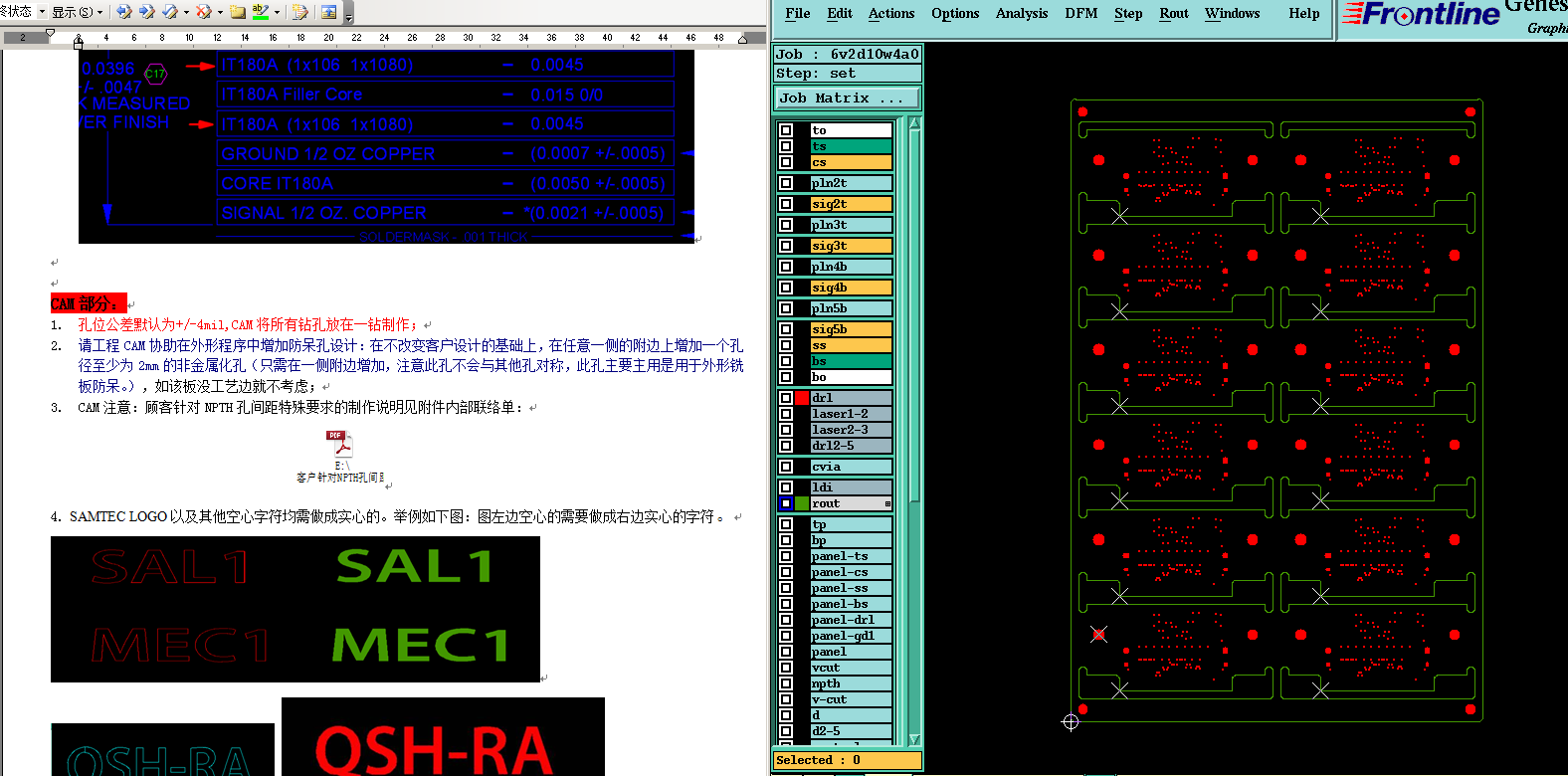Screen dimensions: 1568x776
Task: Open the 显示(S) show dropdown
Action: point(77,12)
